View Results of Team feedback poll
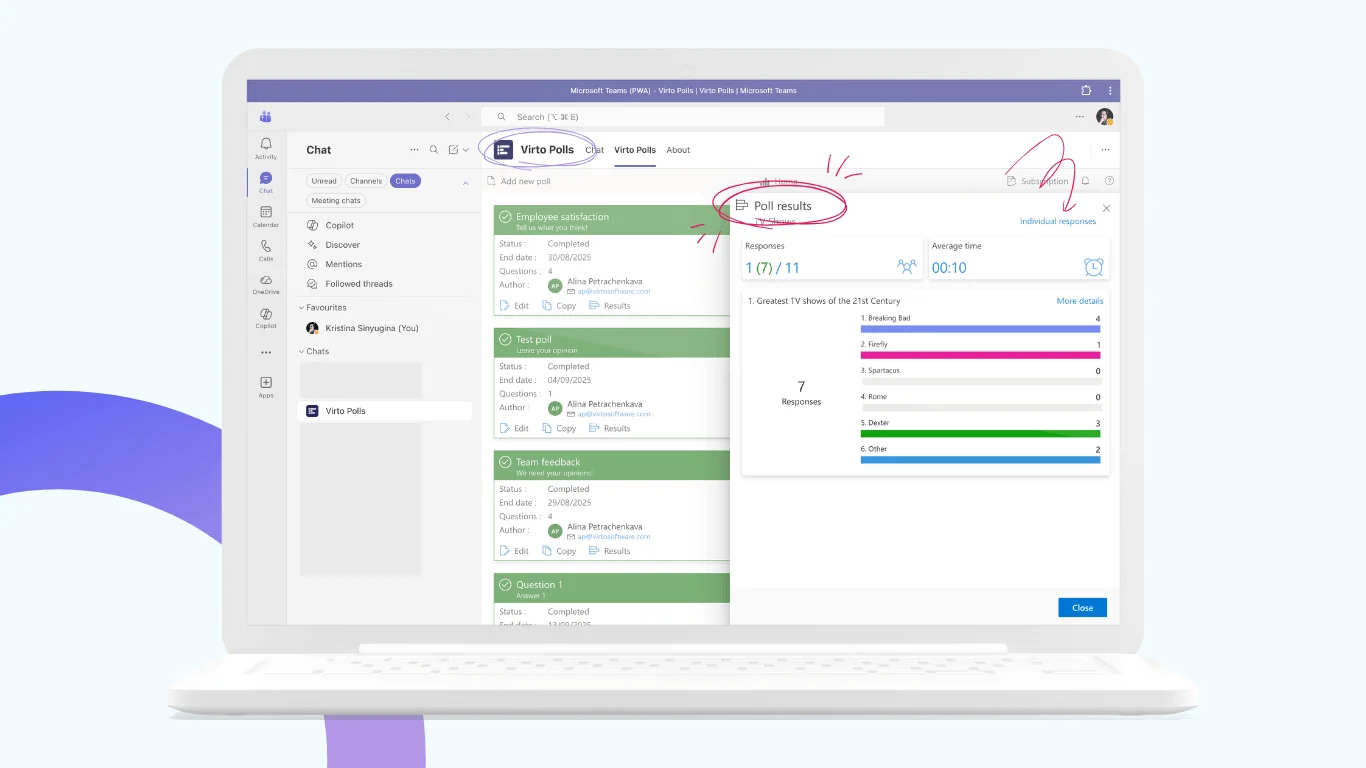This screenshot has width=1366, height=768. pyautogui.click(x=609, y=551)
